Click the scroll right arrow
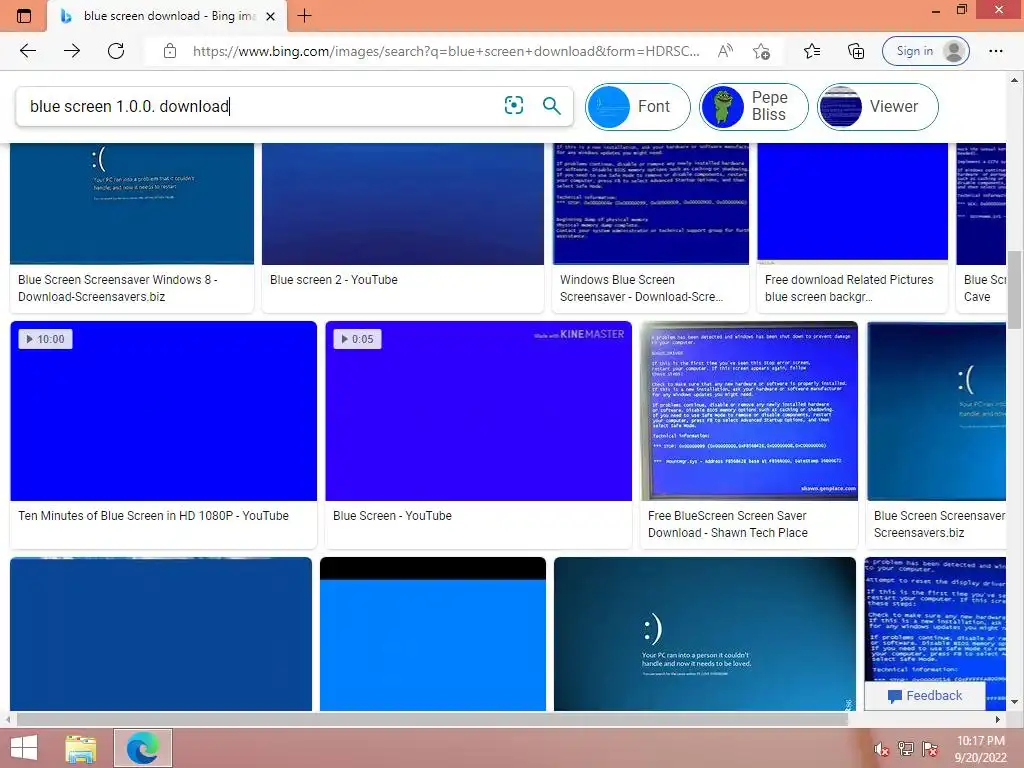 point(997,719)
